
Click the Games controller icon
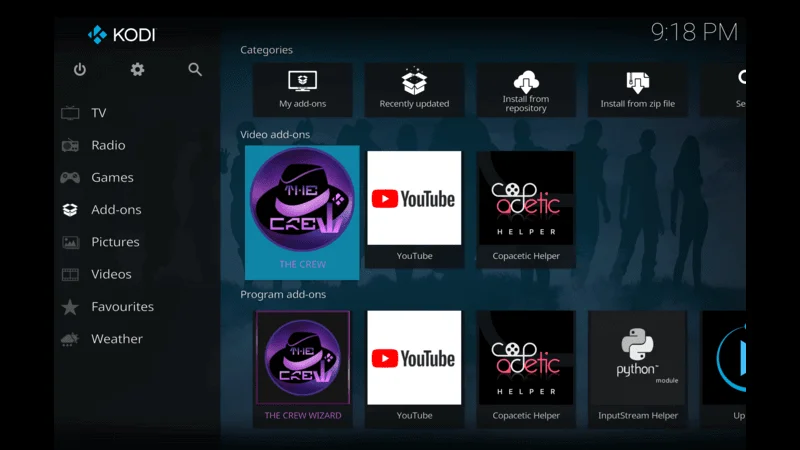(x=70, y=178)
